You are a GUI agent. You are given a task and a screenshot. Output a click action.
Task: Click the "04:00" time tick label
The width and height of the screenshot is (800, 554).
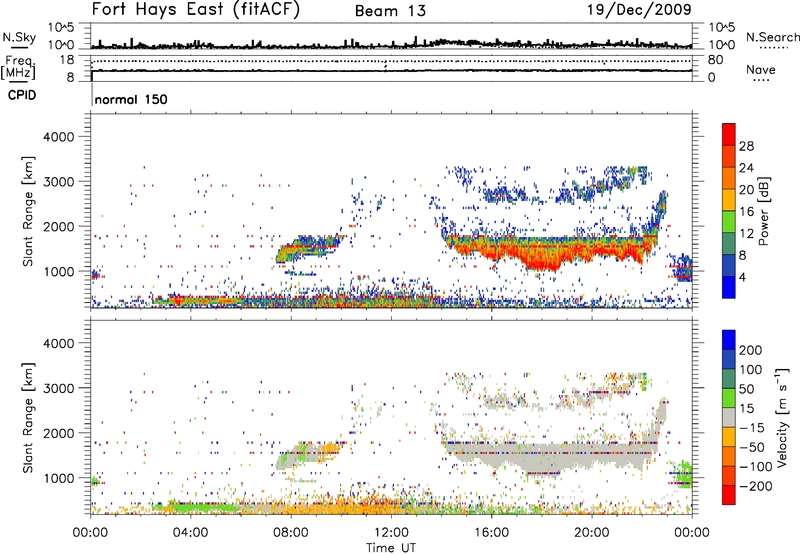coord(190,533)
